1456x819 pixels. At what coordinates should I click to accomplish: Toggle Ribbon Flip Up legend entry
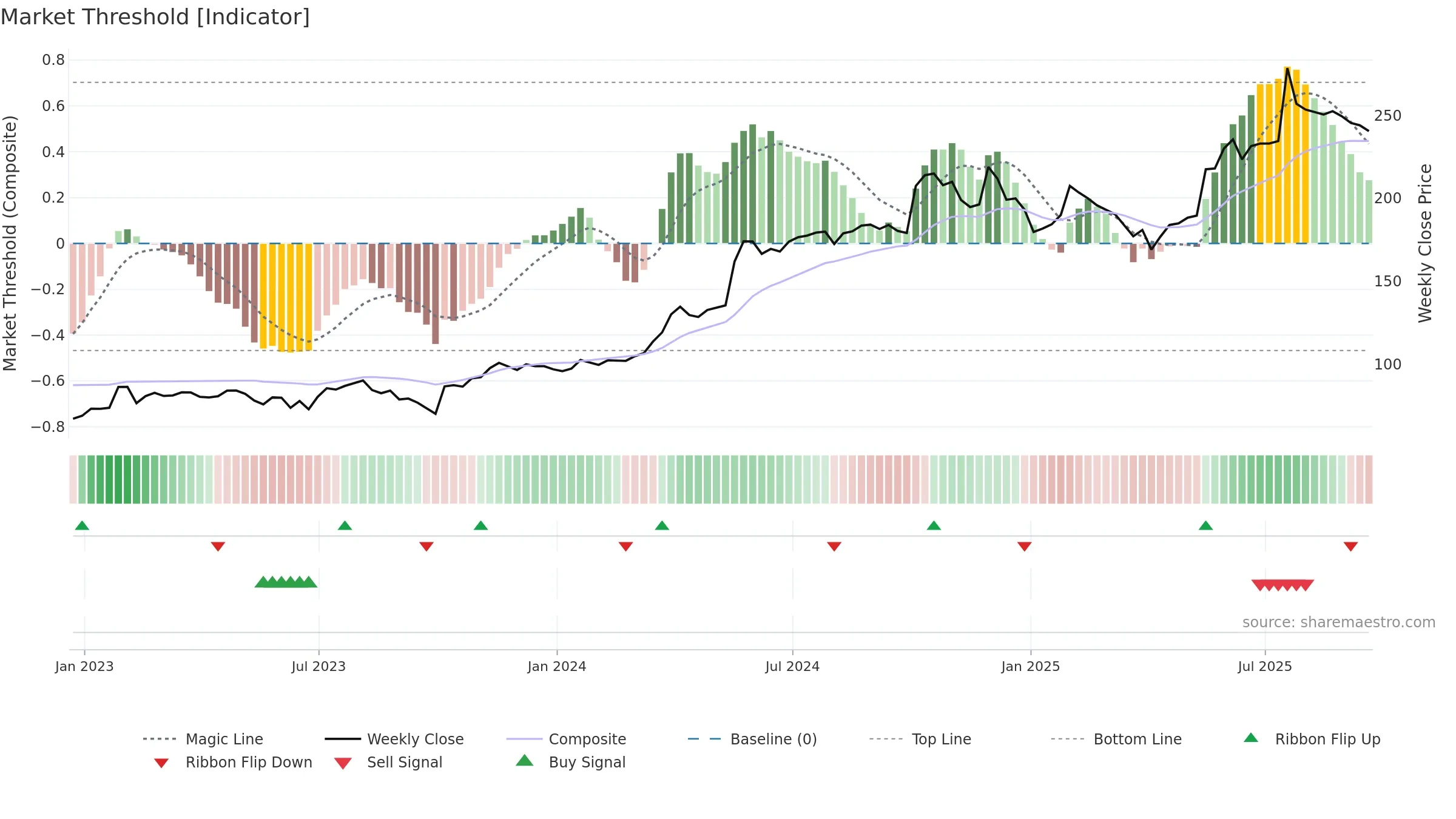point(1312,739)
